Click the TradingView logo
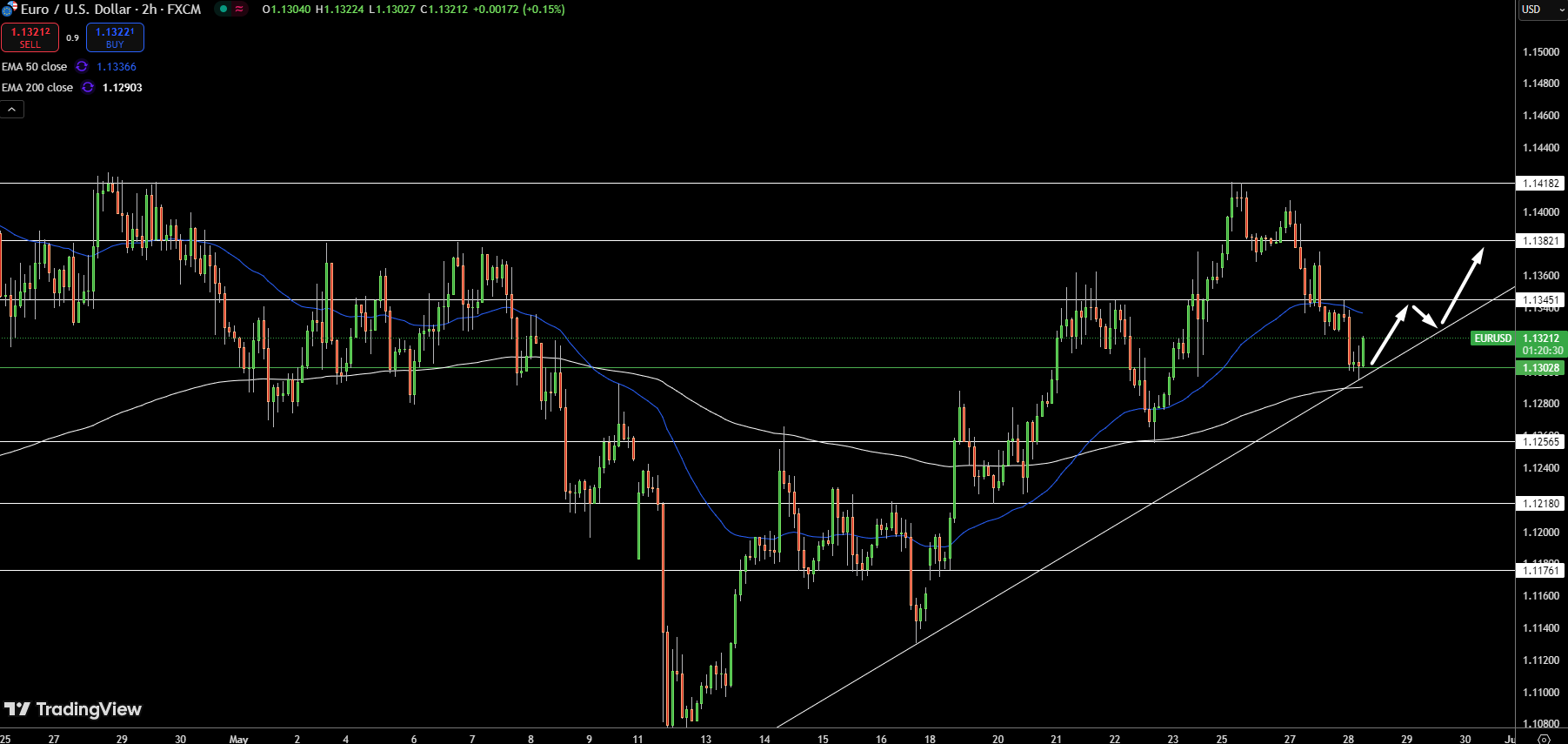Viewport: 1568px width, 744px height. 73,709
